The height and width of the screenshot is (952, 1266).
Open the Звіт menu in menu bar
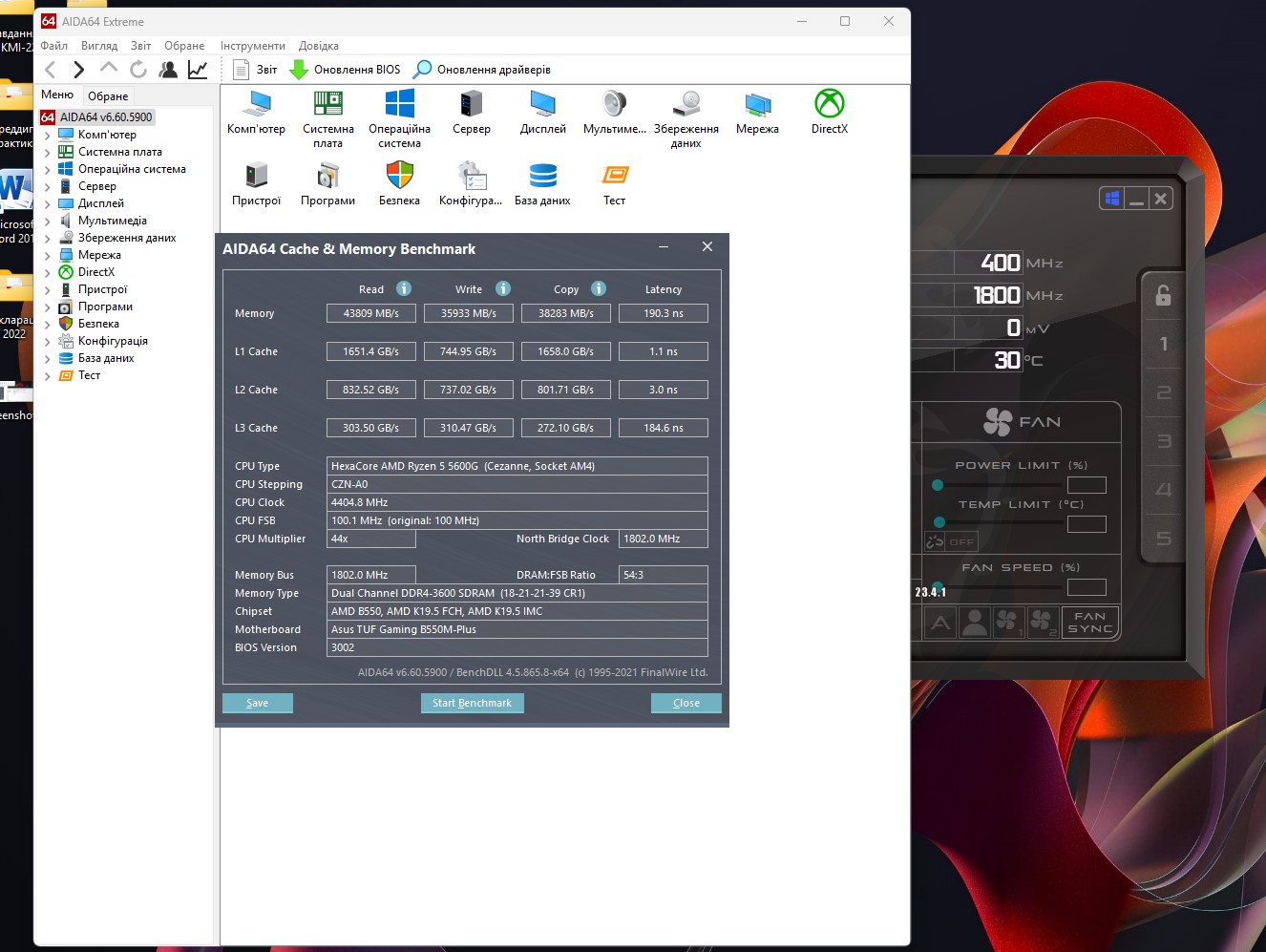(x=140, y=46)
